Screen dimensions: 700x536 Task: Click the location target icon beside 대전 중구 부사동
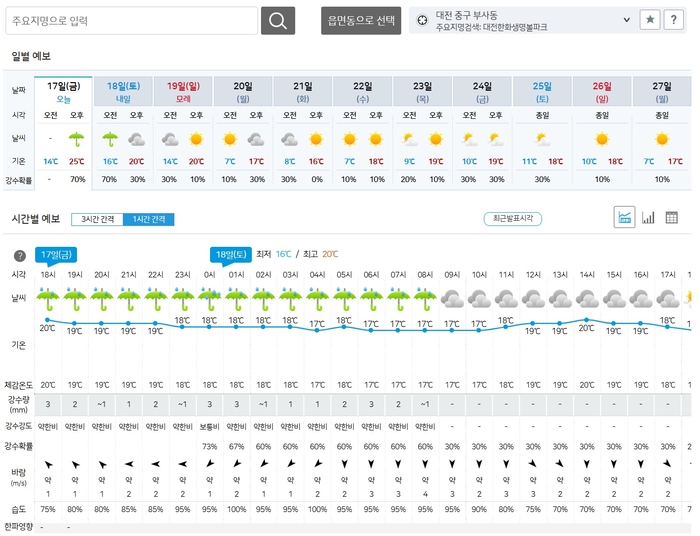(422, 19)
